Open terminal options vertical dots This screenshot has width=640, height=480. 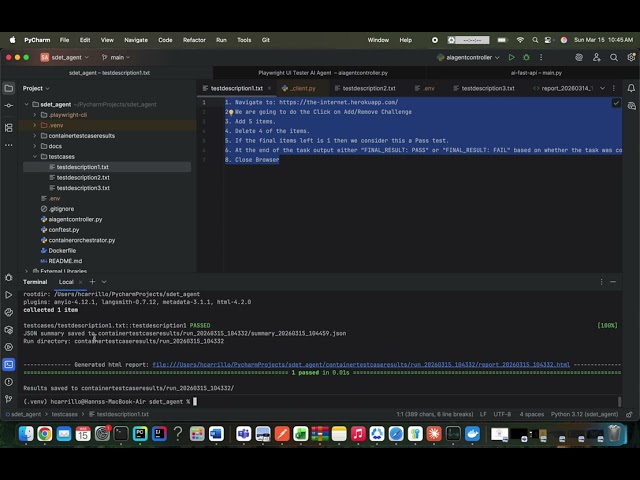(601, 282)
